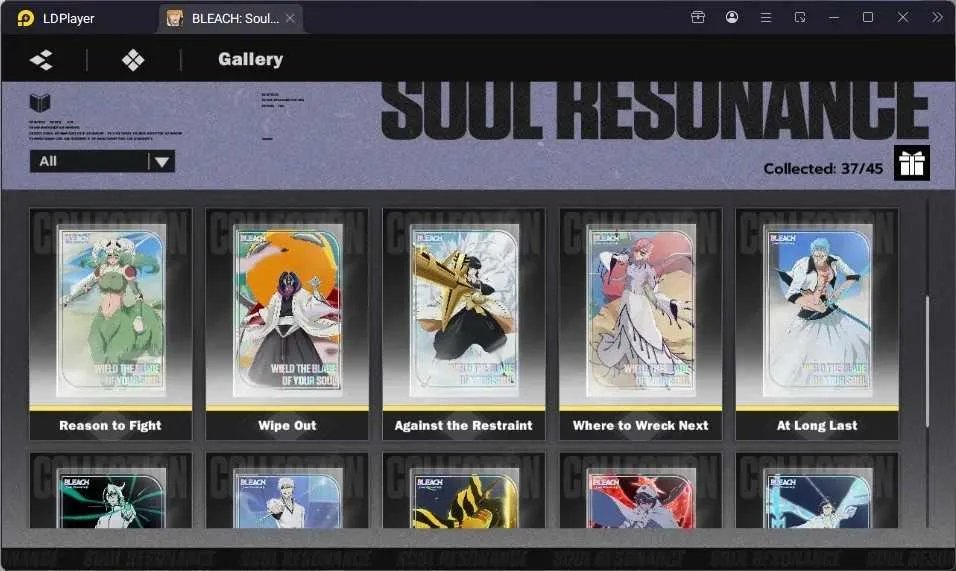Click the LDPlayer logo icon
The height and width of the screenshot is (571, 956).
26,18
